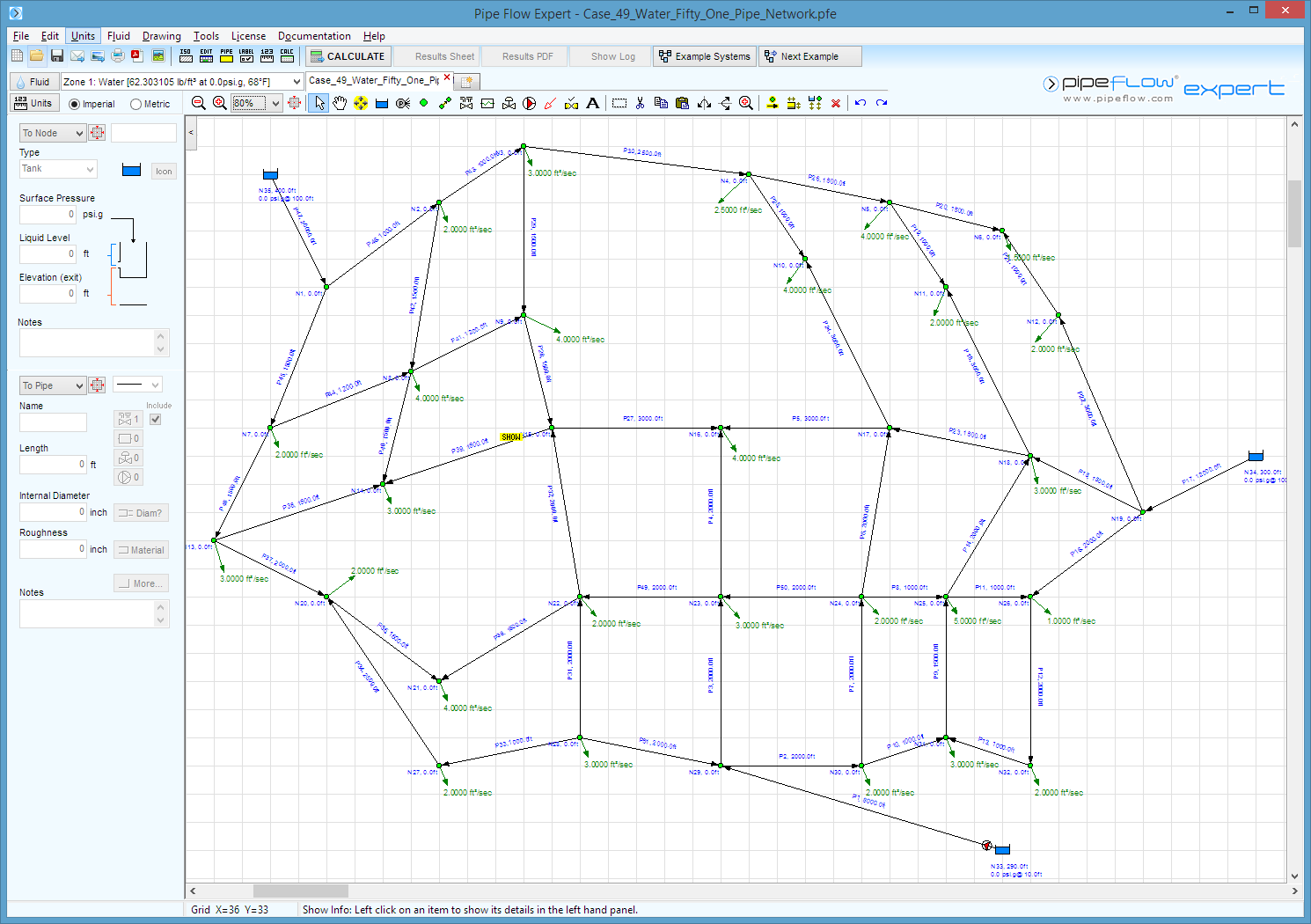Click the Fluid button

(x=33, y=81)
